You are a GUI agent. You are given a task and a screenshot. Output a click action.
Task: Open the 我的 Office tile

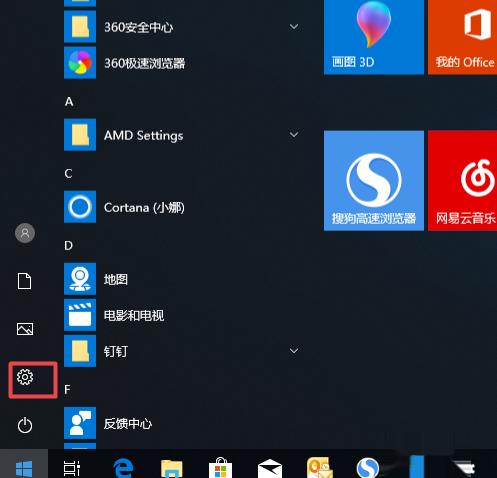click(462, 37)
